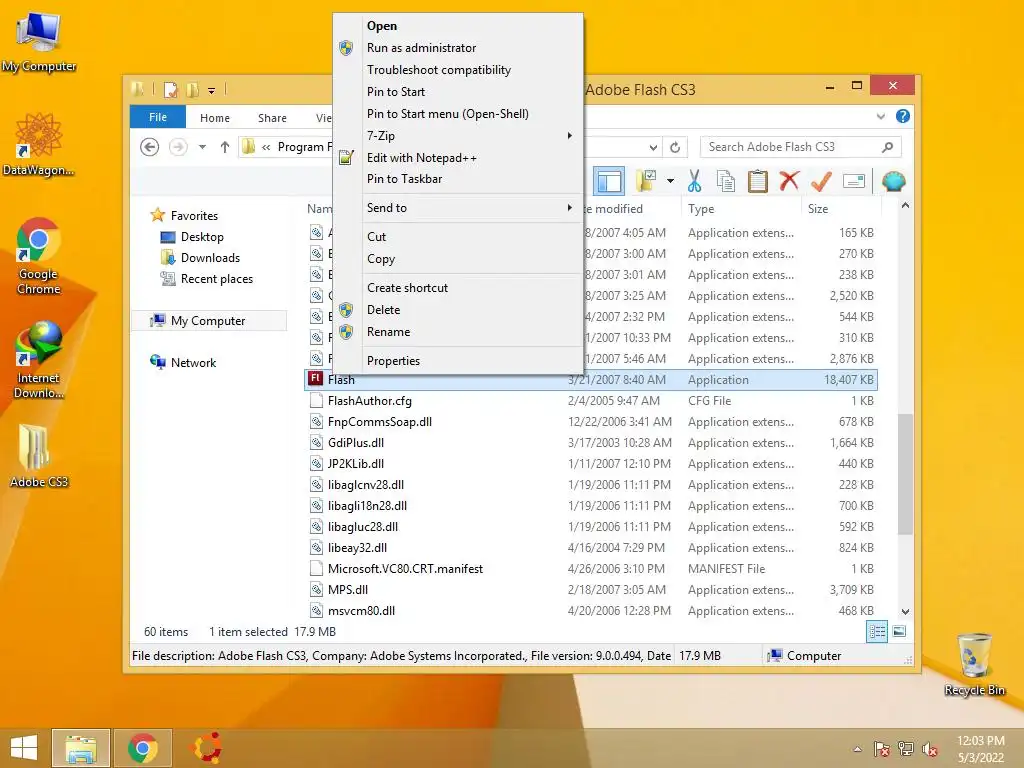Click the search magnifier icon
This screenshot has height=768, width=1024.
click(887, 147)
